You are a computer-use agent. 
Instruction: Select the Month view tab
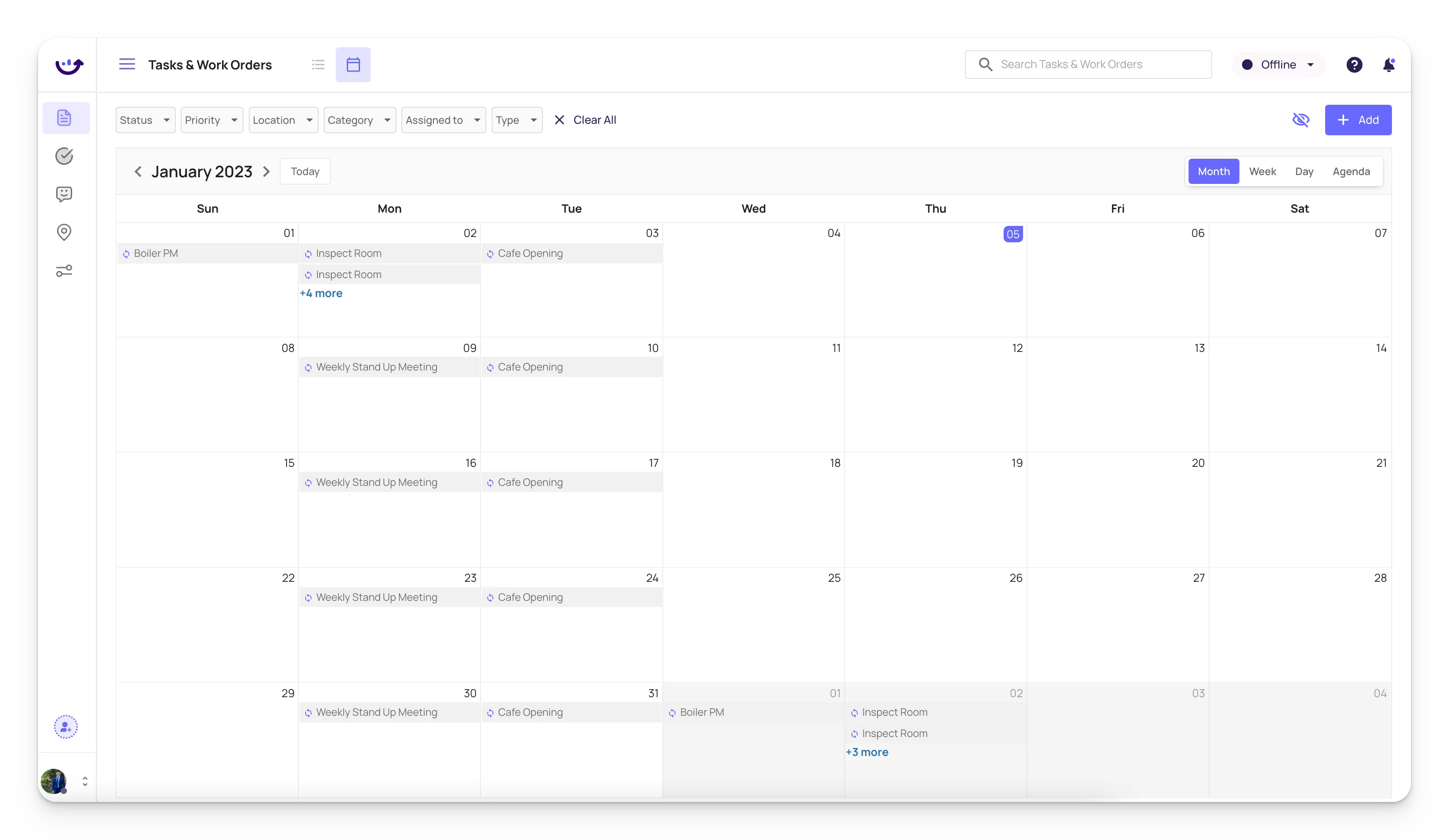(x=1213, y=171)
